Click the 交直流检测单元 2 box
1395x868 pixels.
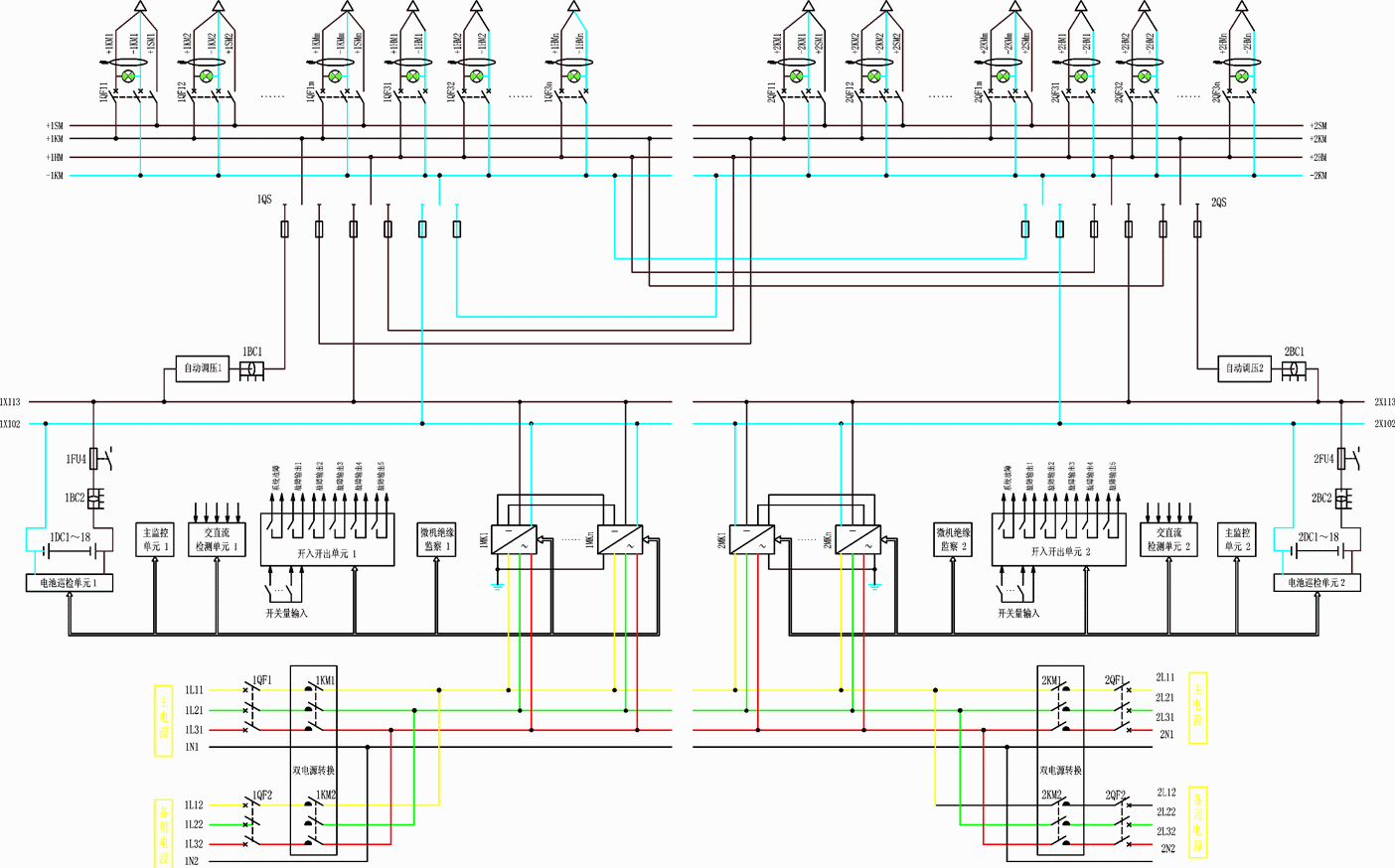[x=1168, y=540]
